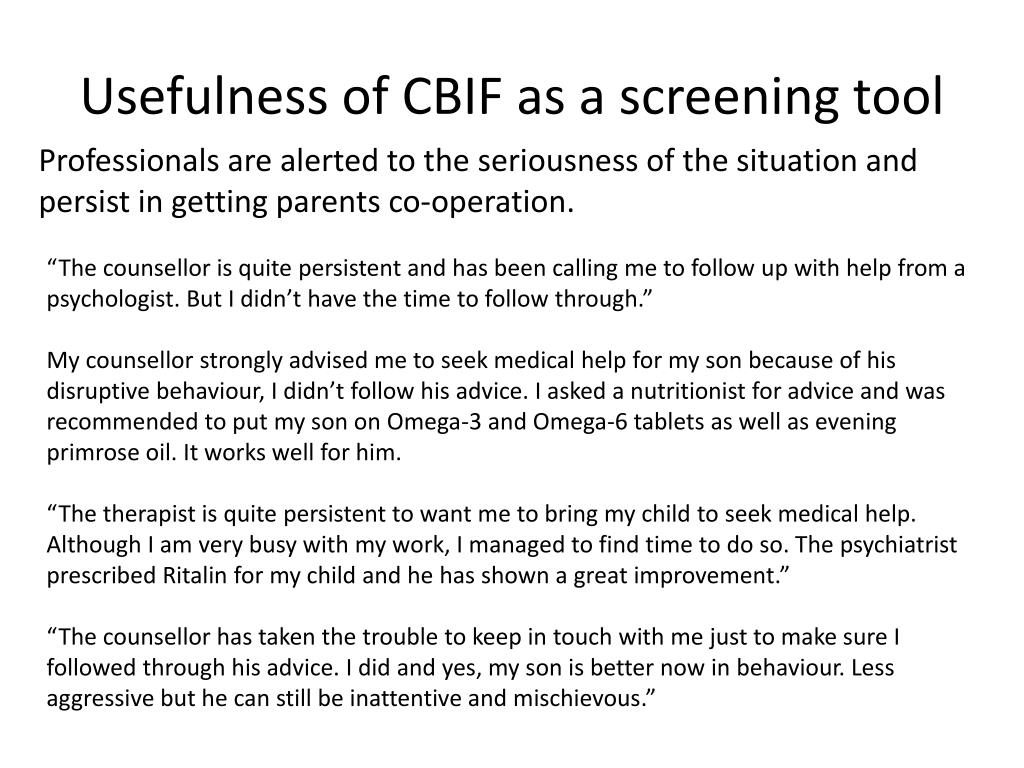Click the line "primrose oil. It works well for him."
The image size is (1024, 768).
224,452
